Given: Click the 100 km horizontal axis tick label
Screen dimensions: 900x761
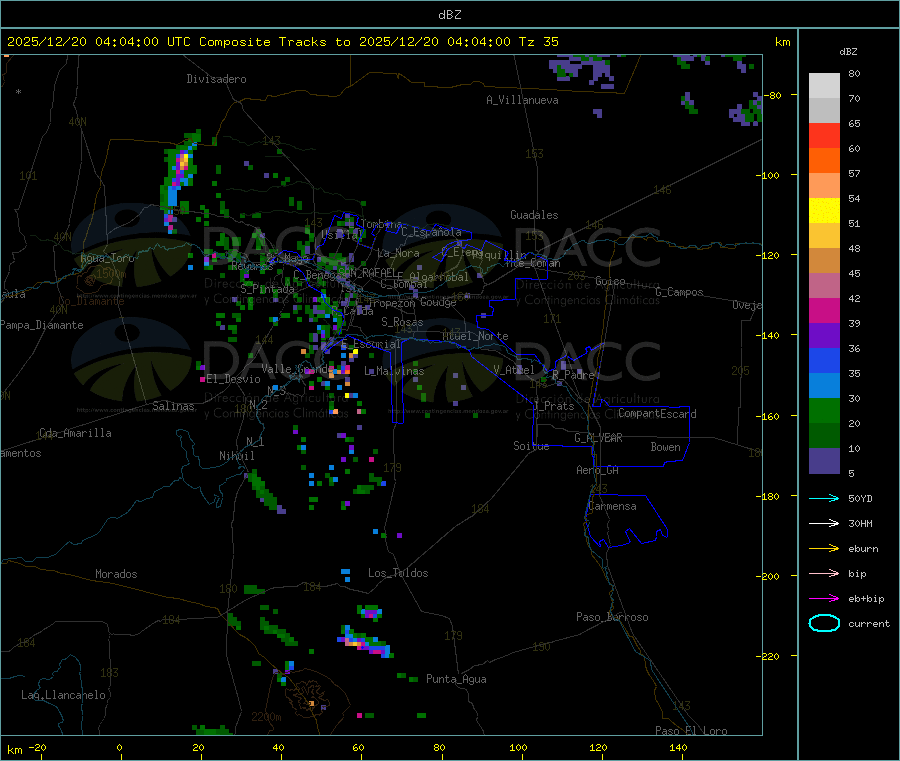Looking at the screenshot, I should 518,747.
